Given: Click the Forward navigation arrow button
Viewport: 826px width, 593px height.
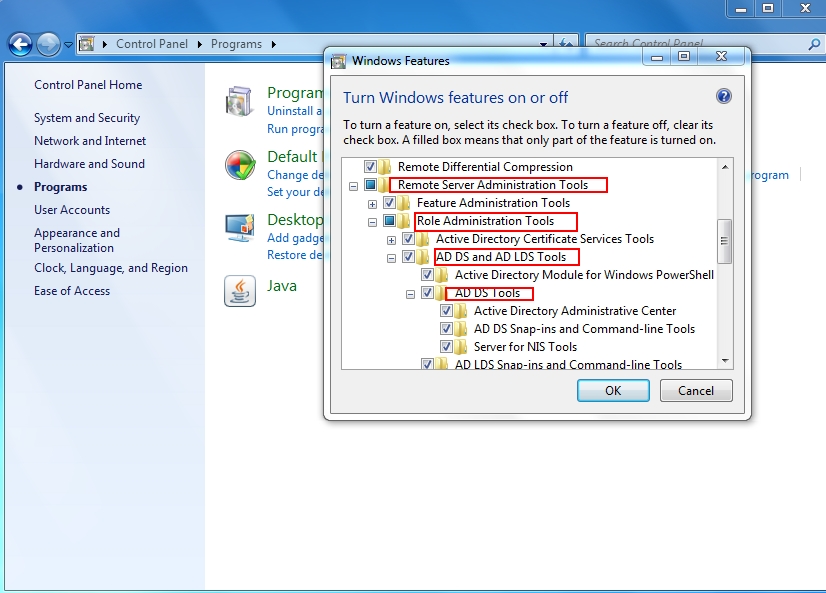Looking at the screenshot, I should [x=48, y=45].
